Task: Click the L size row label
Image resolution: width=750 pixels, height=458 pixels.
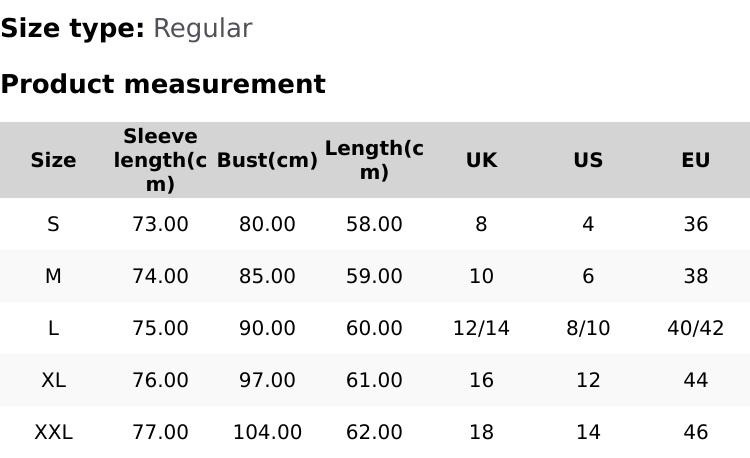Action: 53,328
